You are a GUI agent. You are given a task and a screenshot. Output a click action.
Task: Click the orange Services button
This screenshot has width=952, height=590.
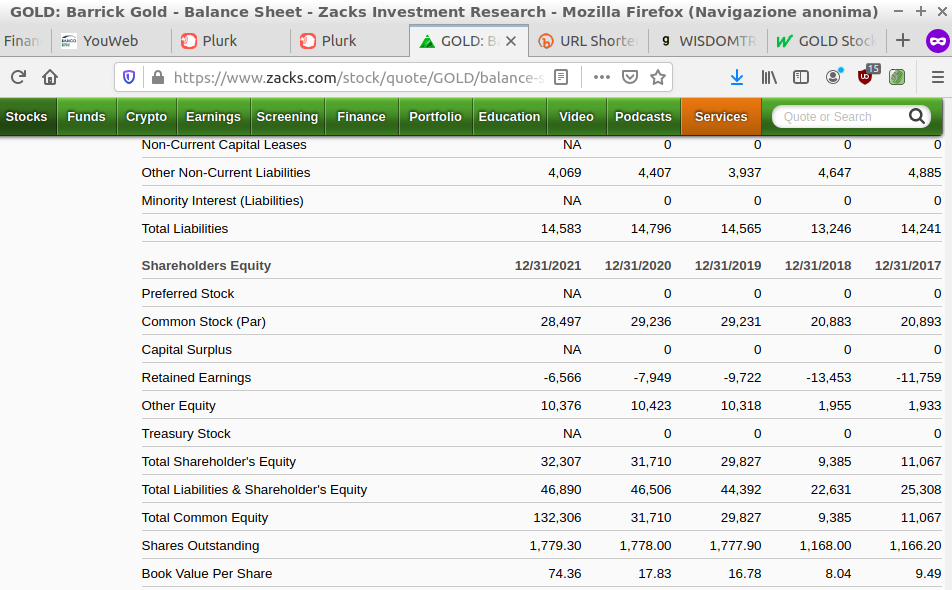[721, 117]
